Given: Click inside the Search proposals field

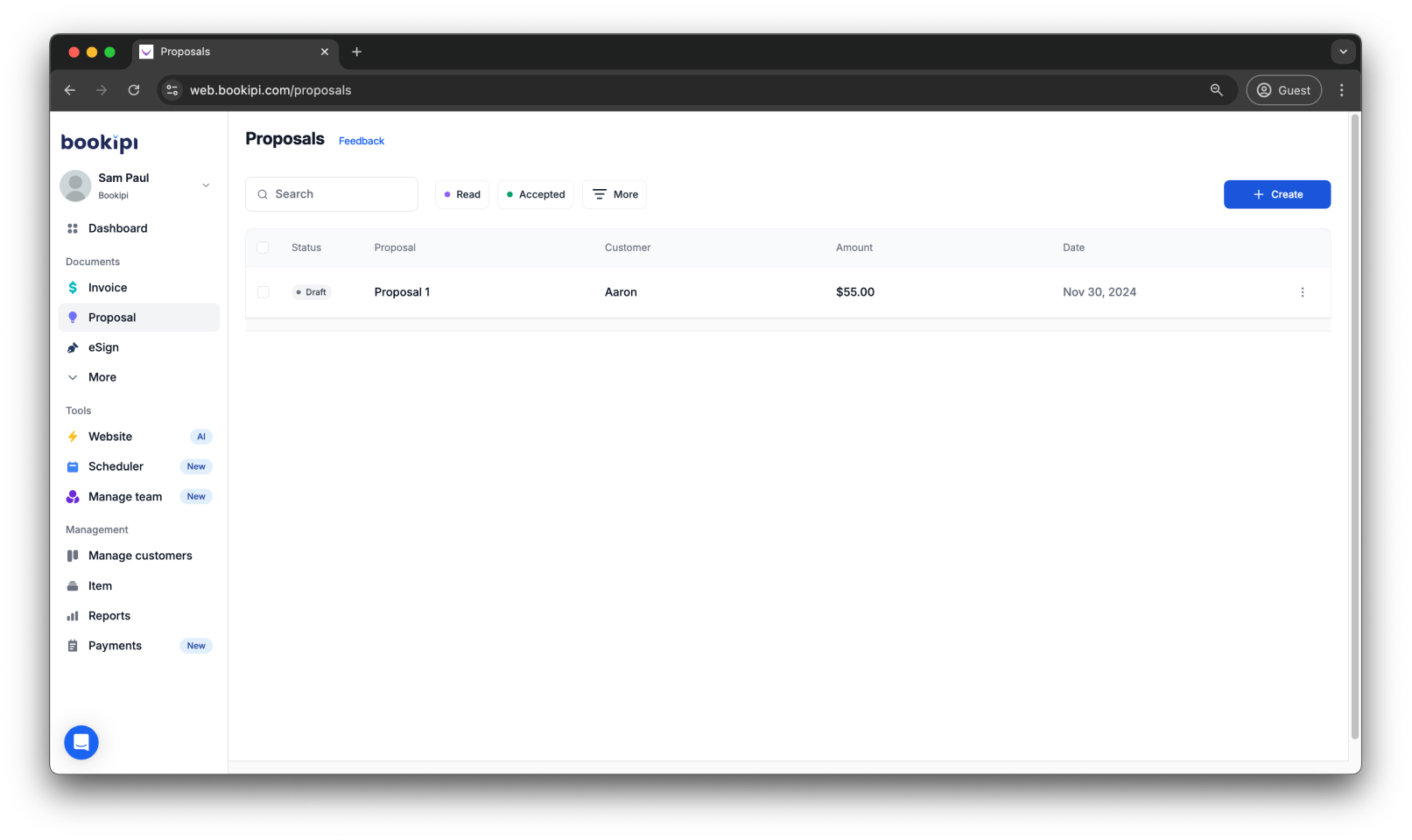Looking at the screenshot, I should click(332, 193).
